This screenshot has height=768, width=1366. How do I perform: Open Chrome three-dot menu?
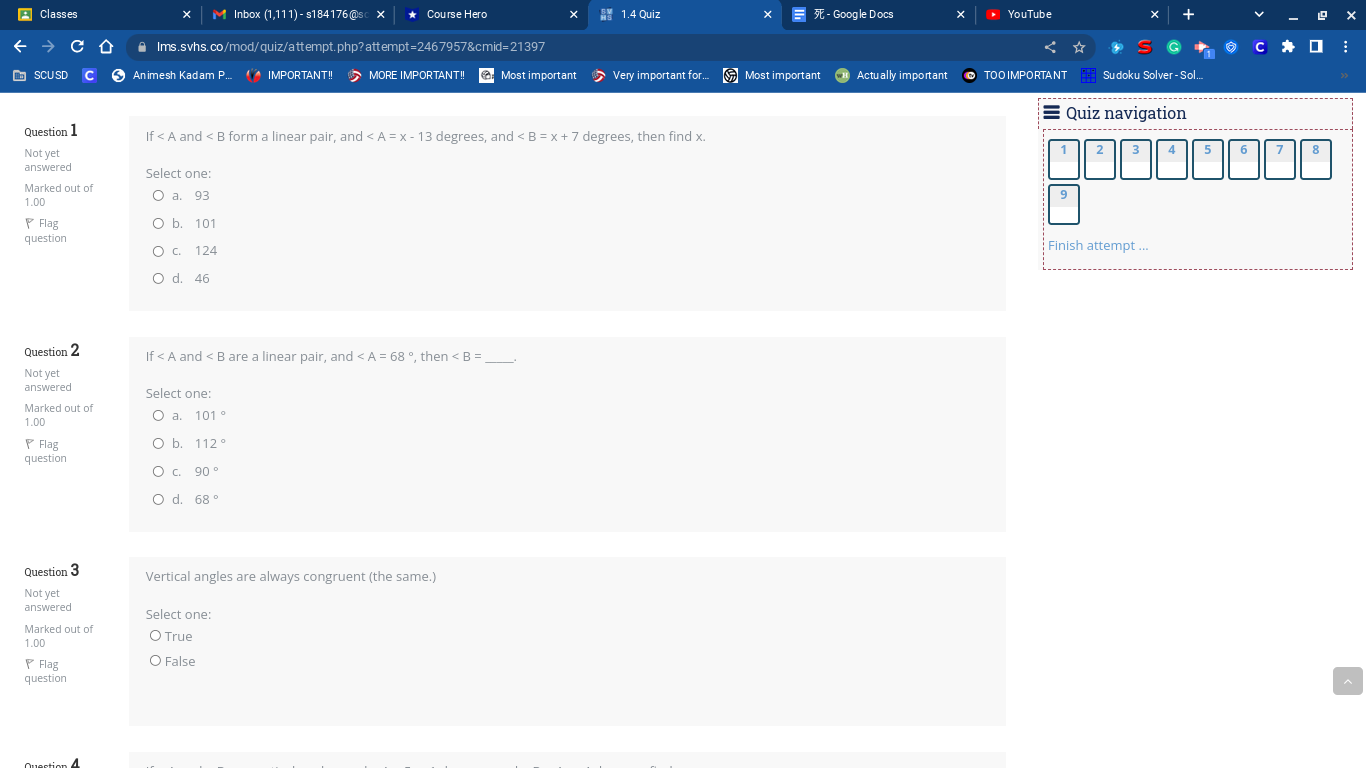(x=1346, y=47)
